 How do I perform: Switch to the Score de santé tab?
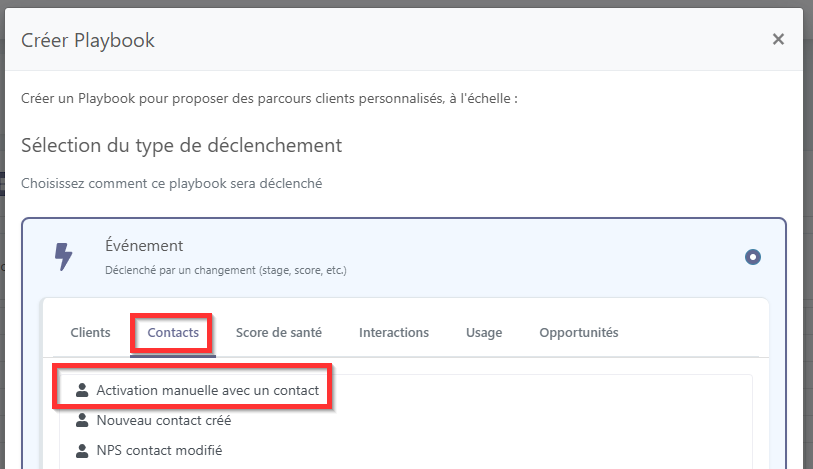click(279, 333)
